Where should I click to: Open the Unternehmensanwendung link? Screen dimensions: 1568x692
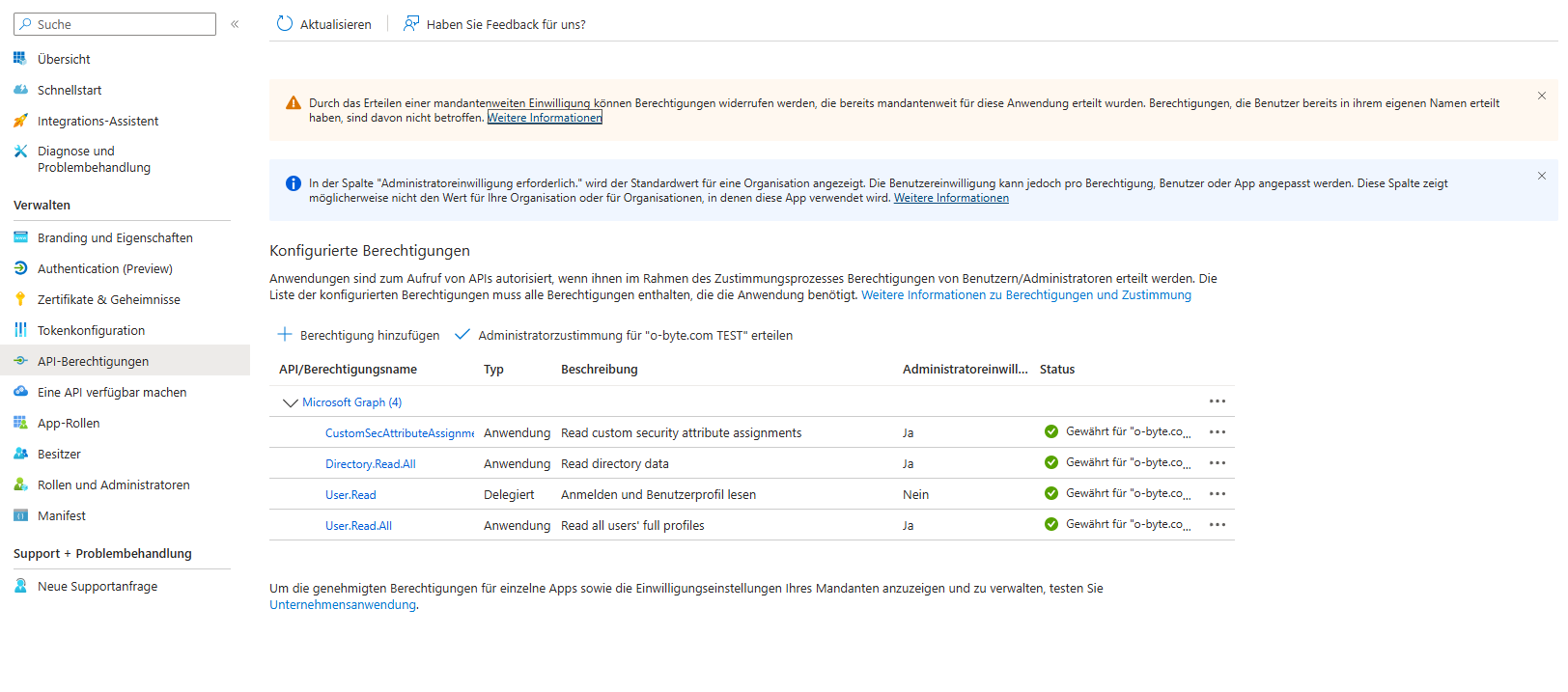click(x=343, y=605)
